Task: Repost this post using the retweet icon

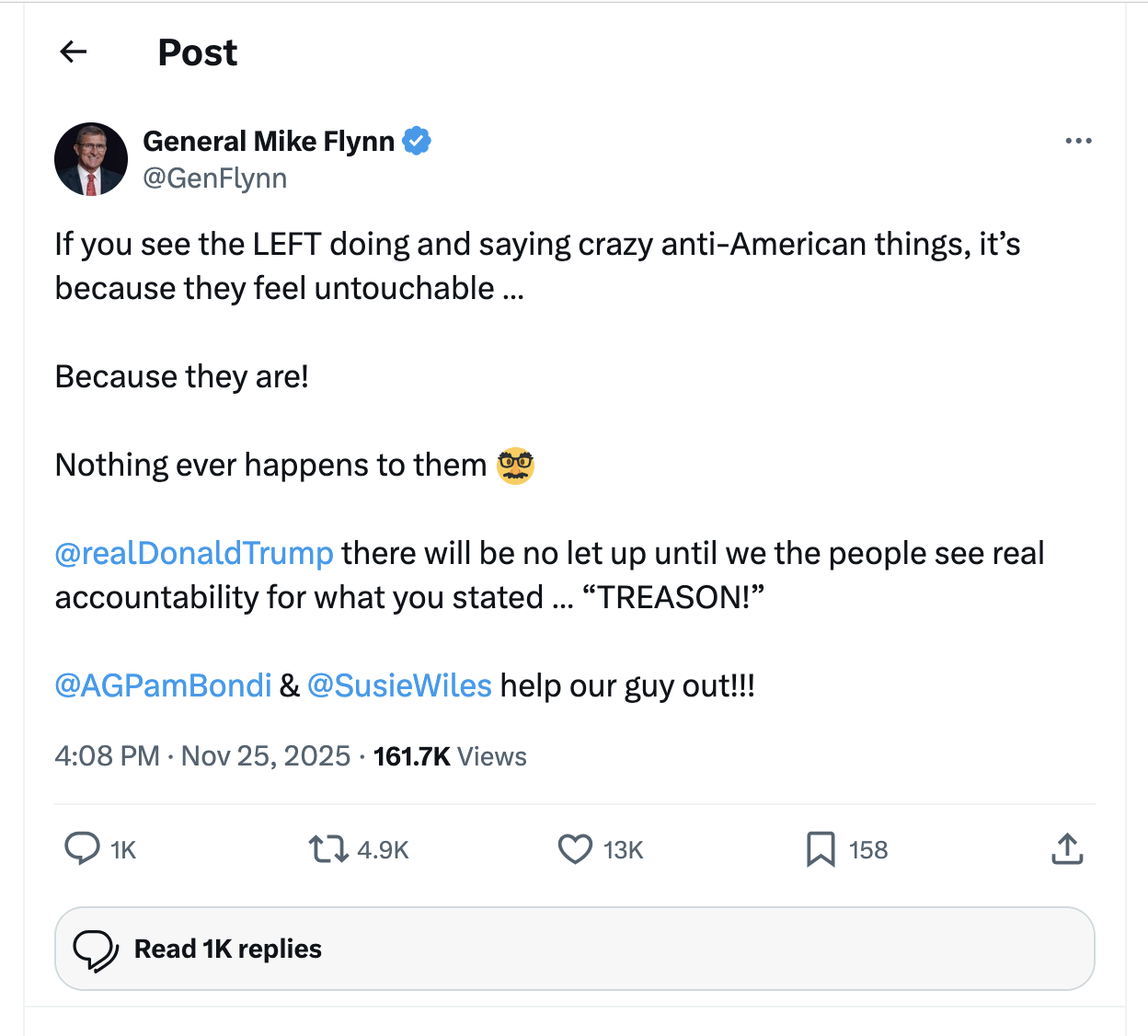Action: point(327,848)
